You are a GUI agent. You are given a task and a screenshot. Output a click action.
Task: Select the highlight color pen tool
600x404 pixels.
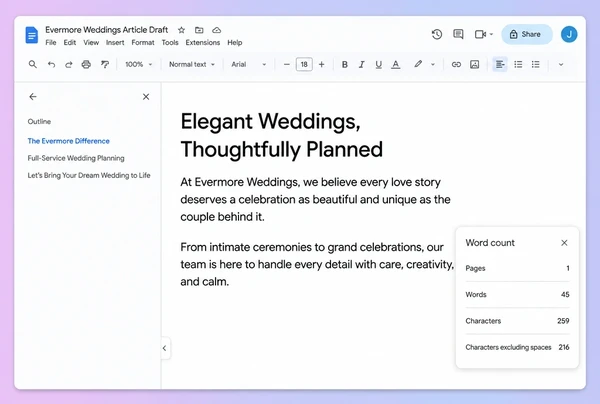click(418, 64)
